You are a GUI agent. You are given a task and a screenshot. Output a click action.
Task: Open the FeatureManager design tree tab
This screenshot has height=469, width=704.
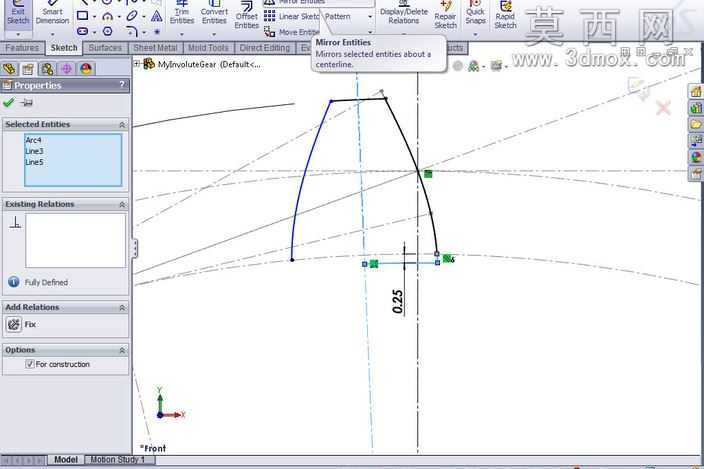click(9, 69)
